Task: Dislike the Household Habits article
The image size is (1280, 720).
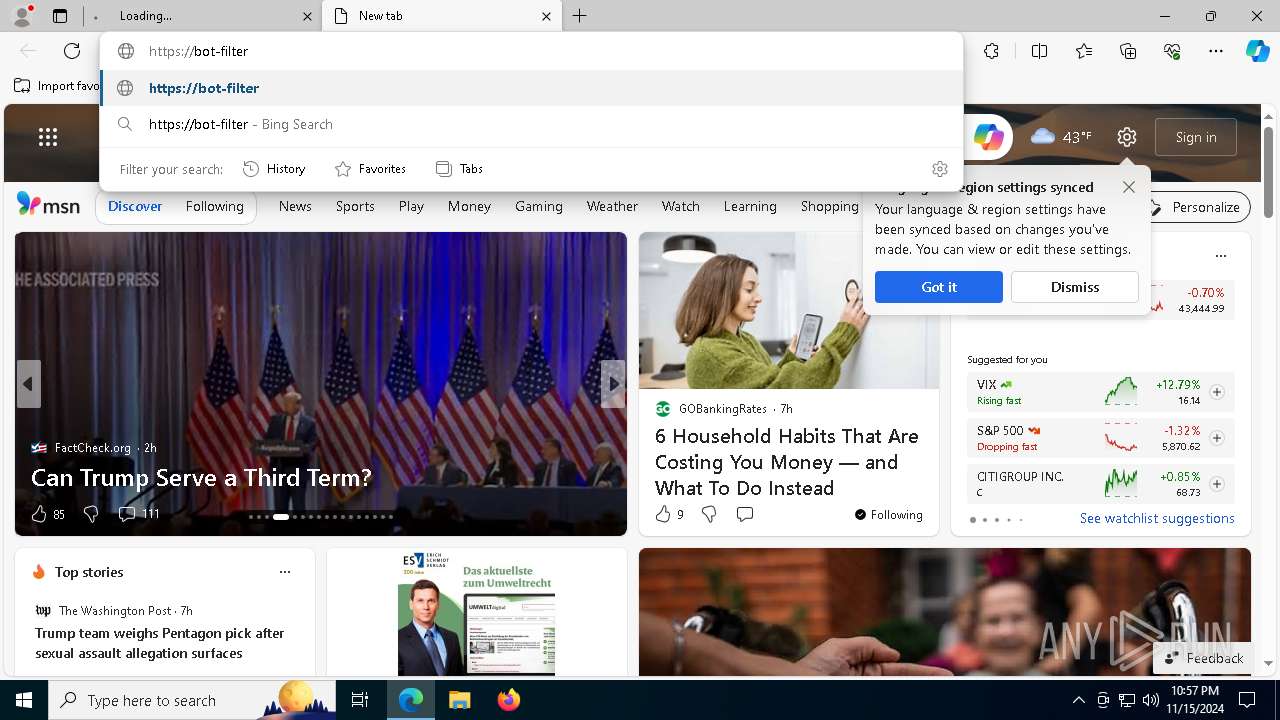Action: 709,514
